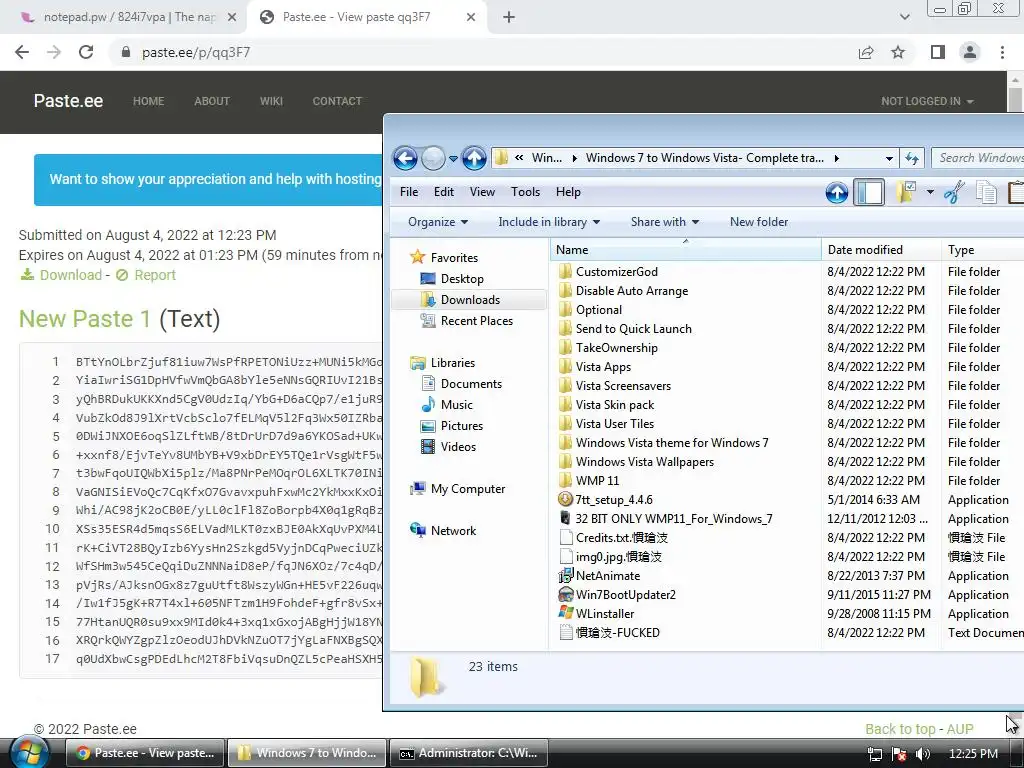Select the NetAnimate application icon
The image size is (1024, 768).
[x=566, y=576]
